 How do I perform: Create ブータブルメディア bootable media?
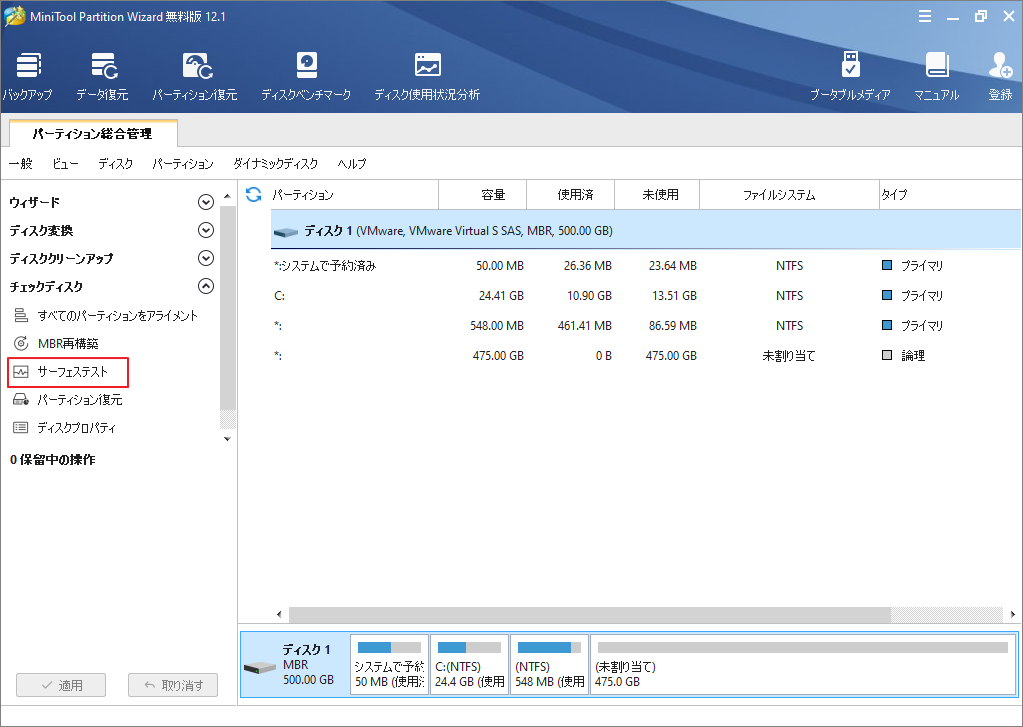850,76
